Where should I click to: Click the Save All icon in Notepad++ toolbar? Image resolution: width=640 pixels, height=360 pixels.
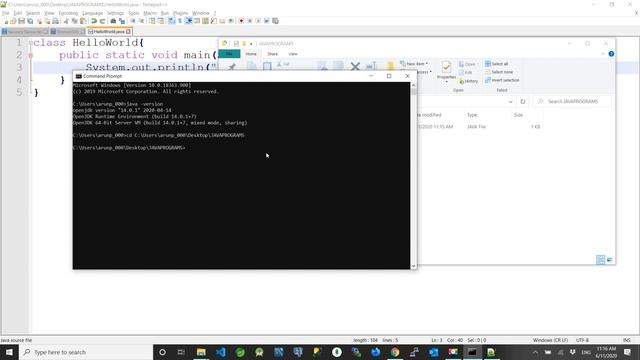(30, 21)
